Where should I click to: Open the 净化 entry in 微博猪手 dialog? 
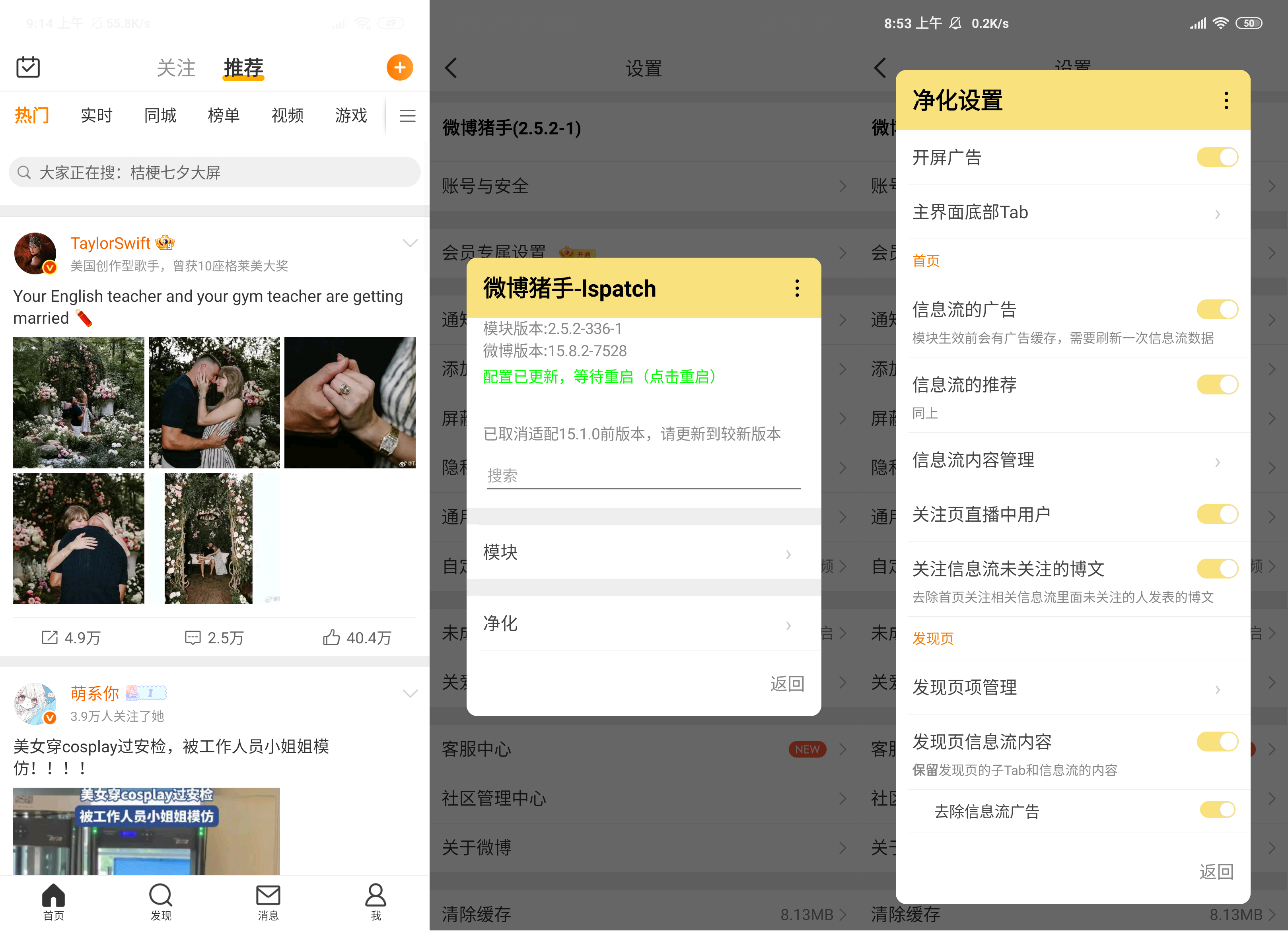pos(643,623)
